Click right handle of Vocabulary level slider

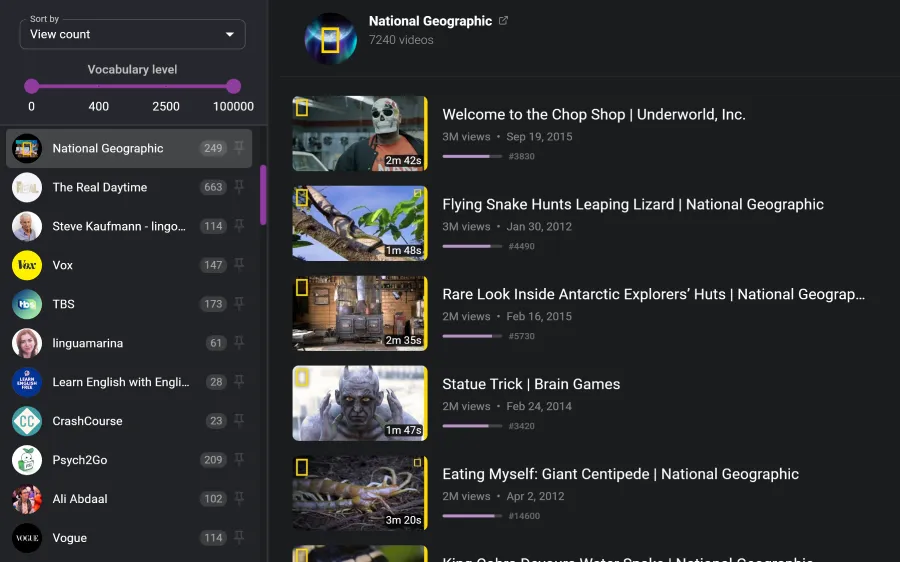pos(234,87)
